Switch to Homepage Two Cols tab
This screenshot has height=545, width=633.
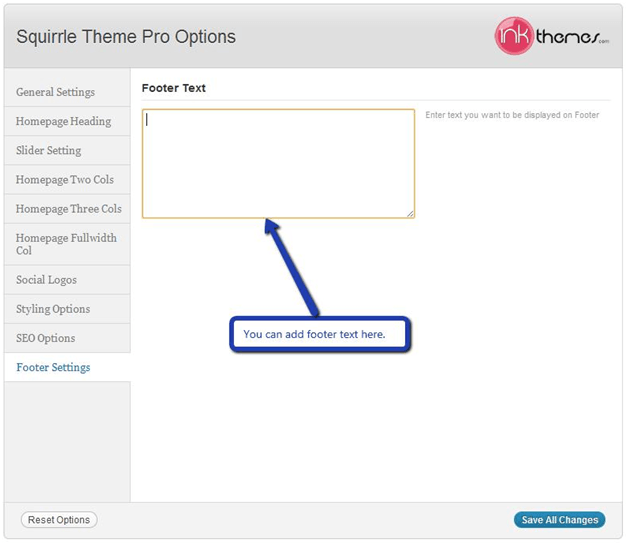coord(67,180)
